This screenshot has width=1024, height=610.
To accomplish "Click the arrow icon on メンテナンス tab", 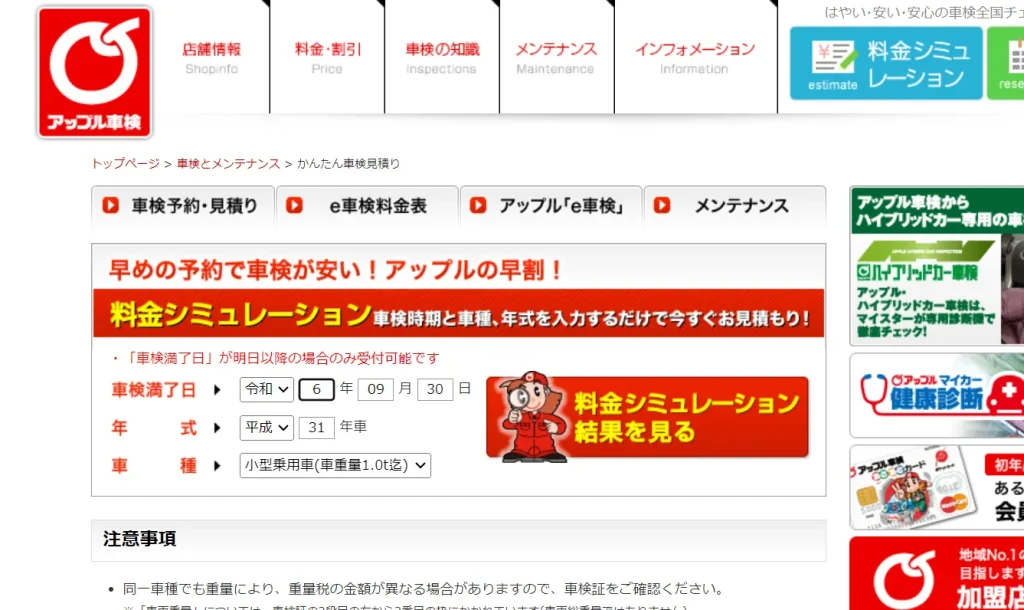I will pyautogui.click(x=662, y=205).
